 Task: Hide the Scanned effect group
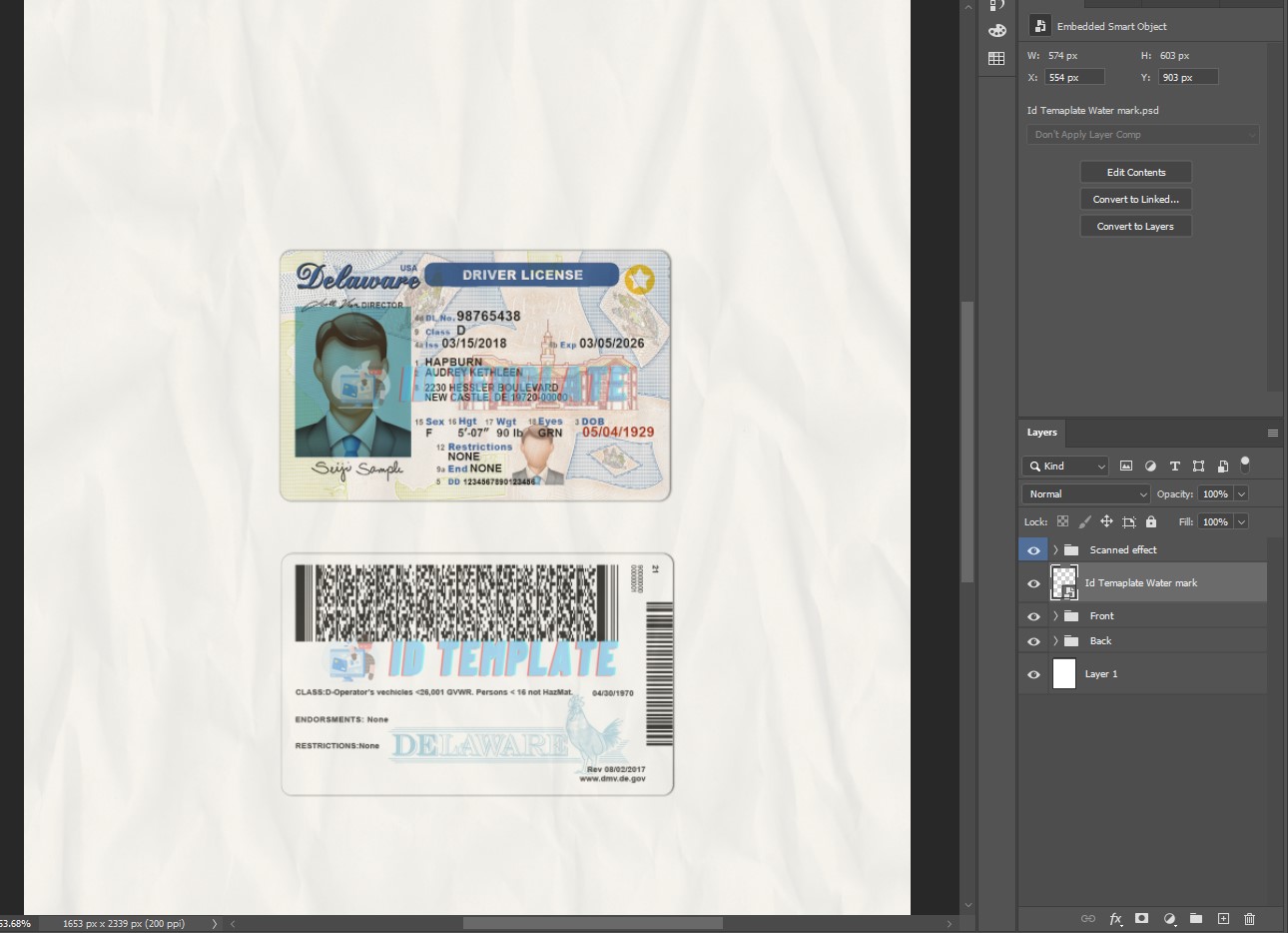1033,550
